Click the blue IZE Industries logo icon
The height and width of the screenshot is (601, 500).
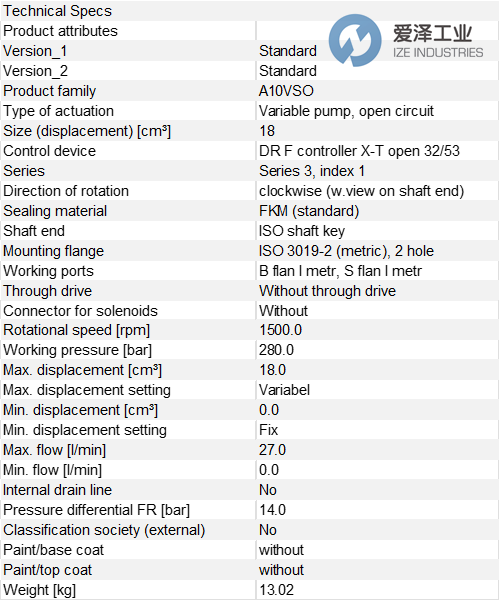tap(355, 40)
